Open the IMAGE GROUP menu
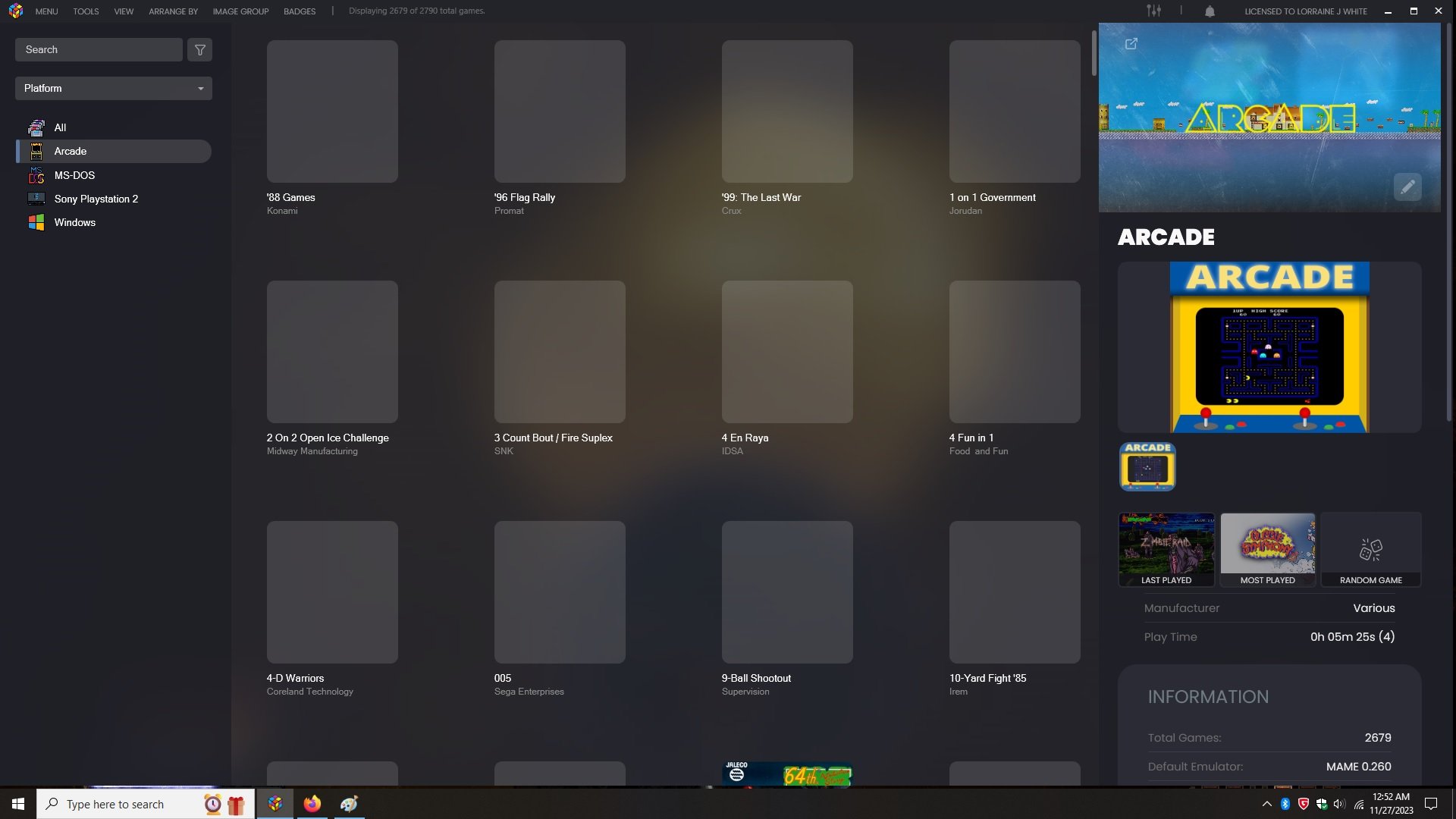Screen dimensions: 1456x819 (x=240, y=11)
